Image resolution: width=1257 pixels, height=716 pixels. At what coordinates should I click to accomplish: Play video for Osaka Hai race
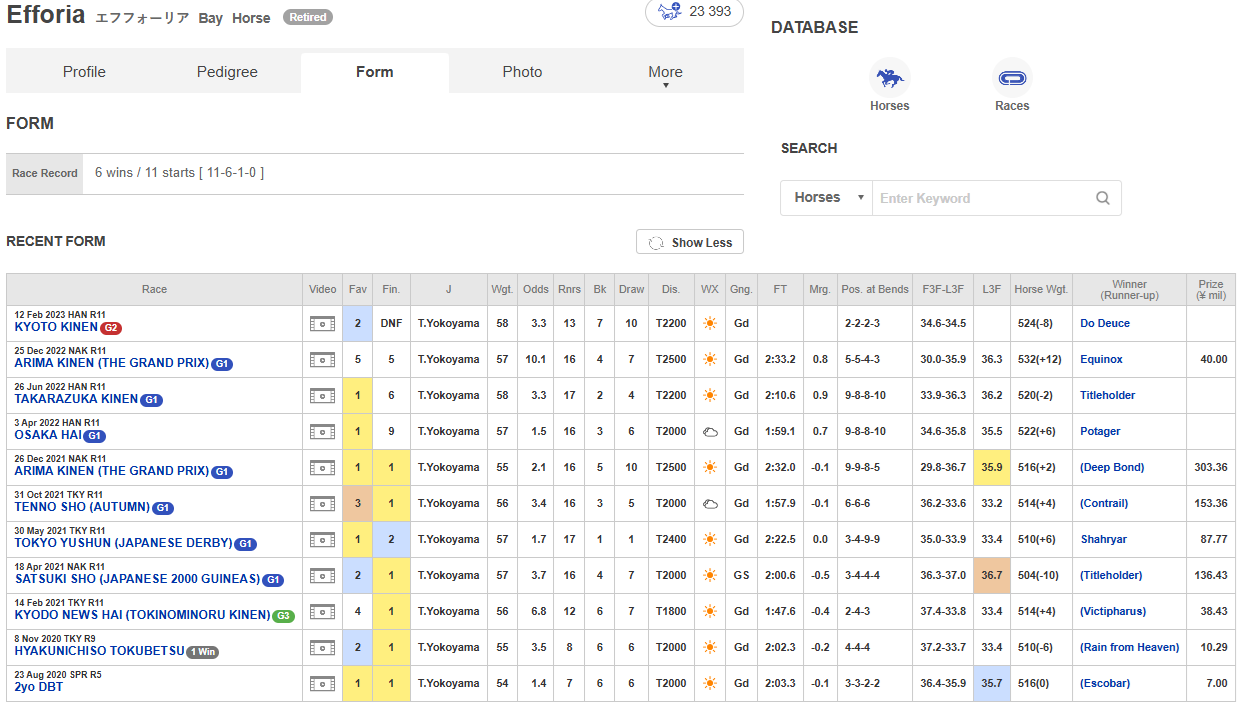coord(322,432)
